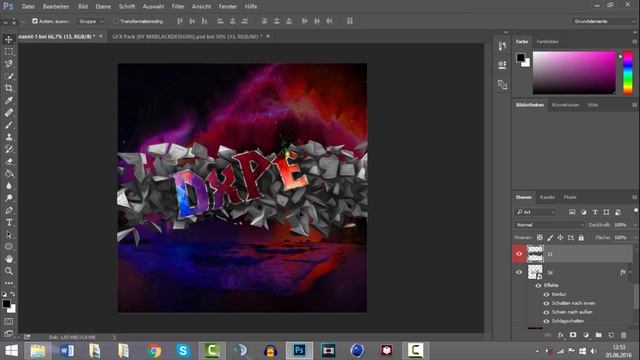
Task: Select the Zoom tool
Action: tap(9, 271)
